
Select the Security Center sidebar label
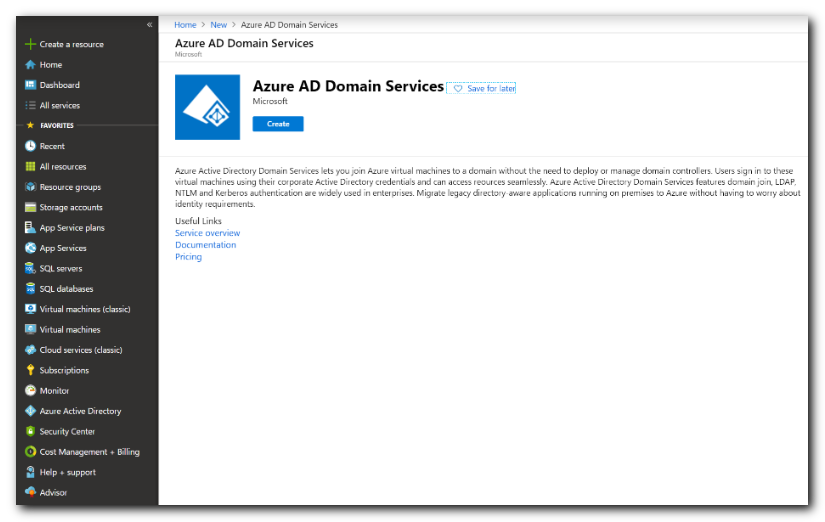(x=67, y=431)
